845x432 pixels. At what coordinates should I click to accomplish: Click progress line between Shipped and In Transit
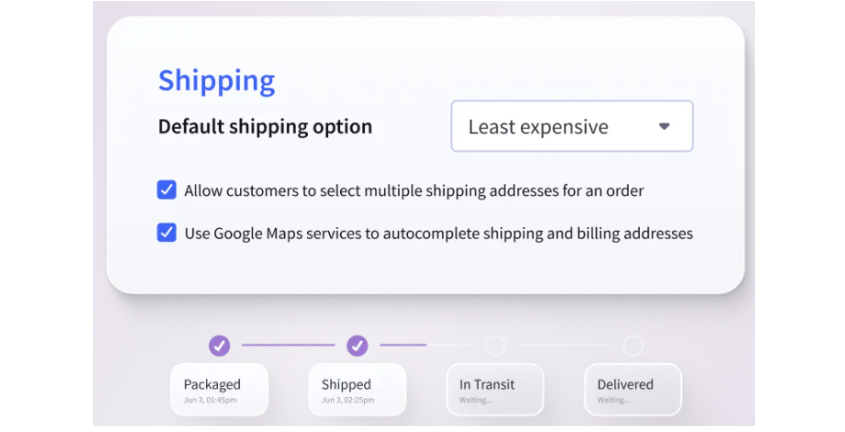coord(426,345)
